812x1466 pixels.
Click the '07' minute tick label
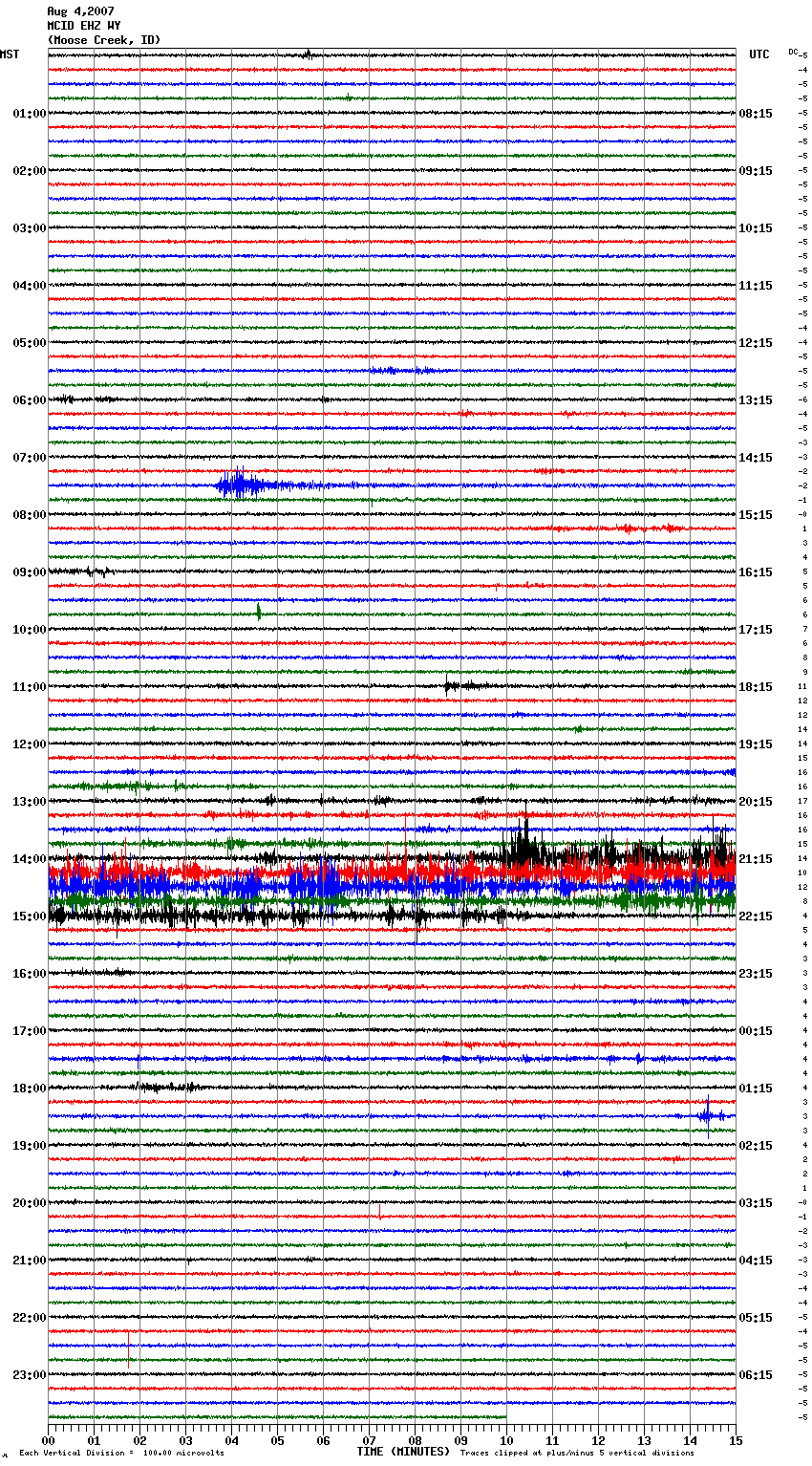(369, 1440)
